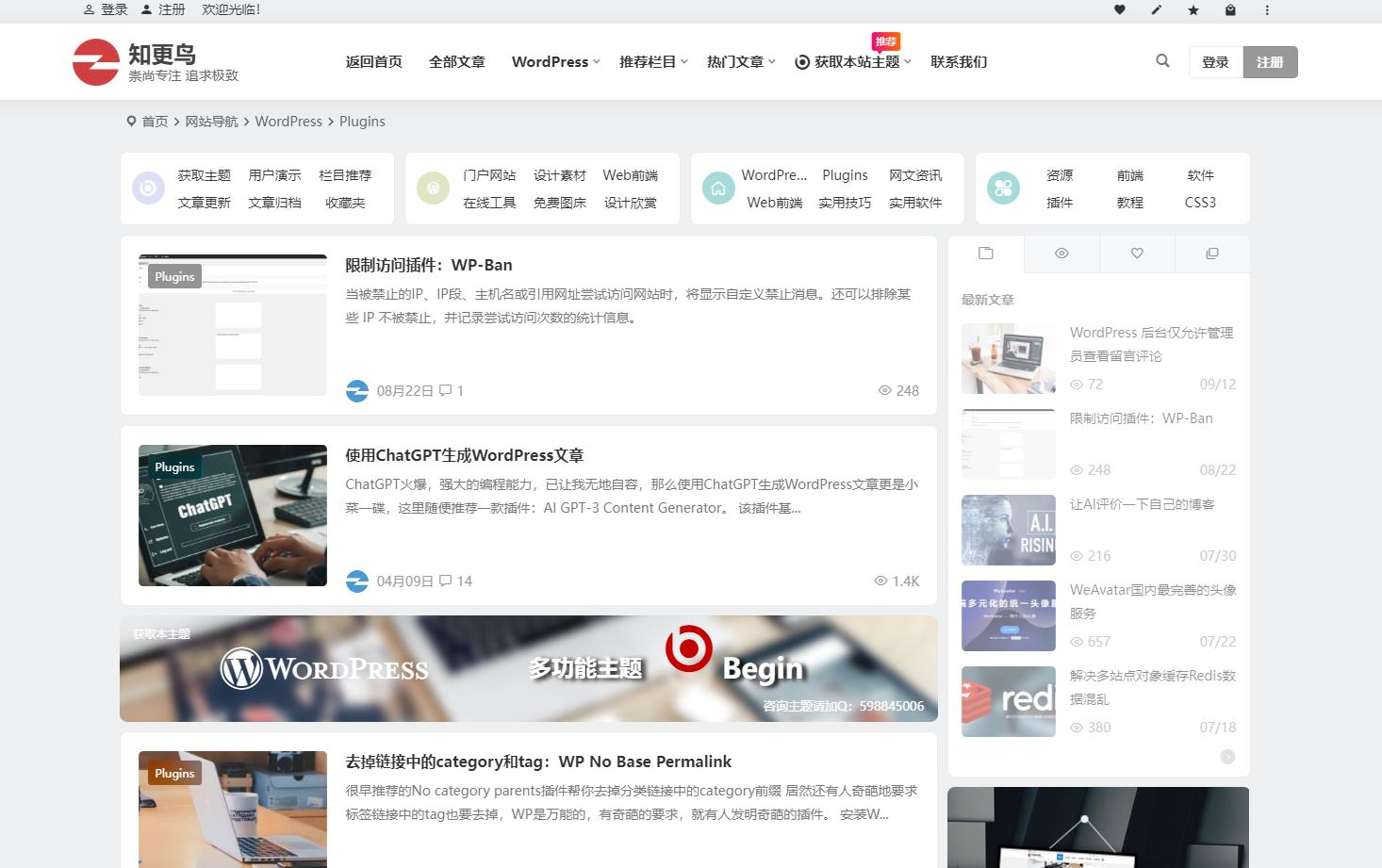
Task: Click the circle icon in first nav box
Action: point(148,188)
